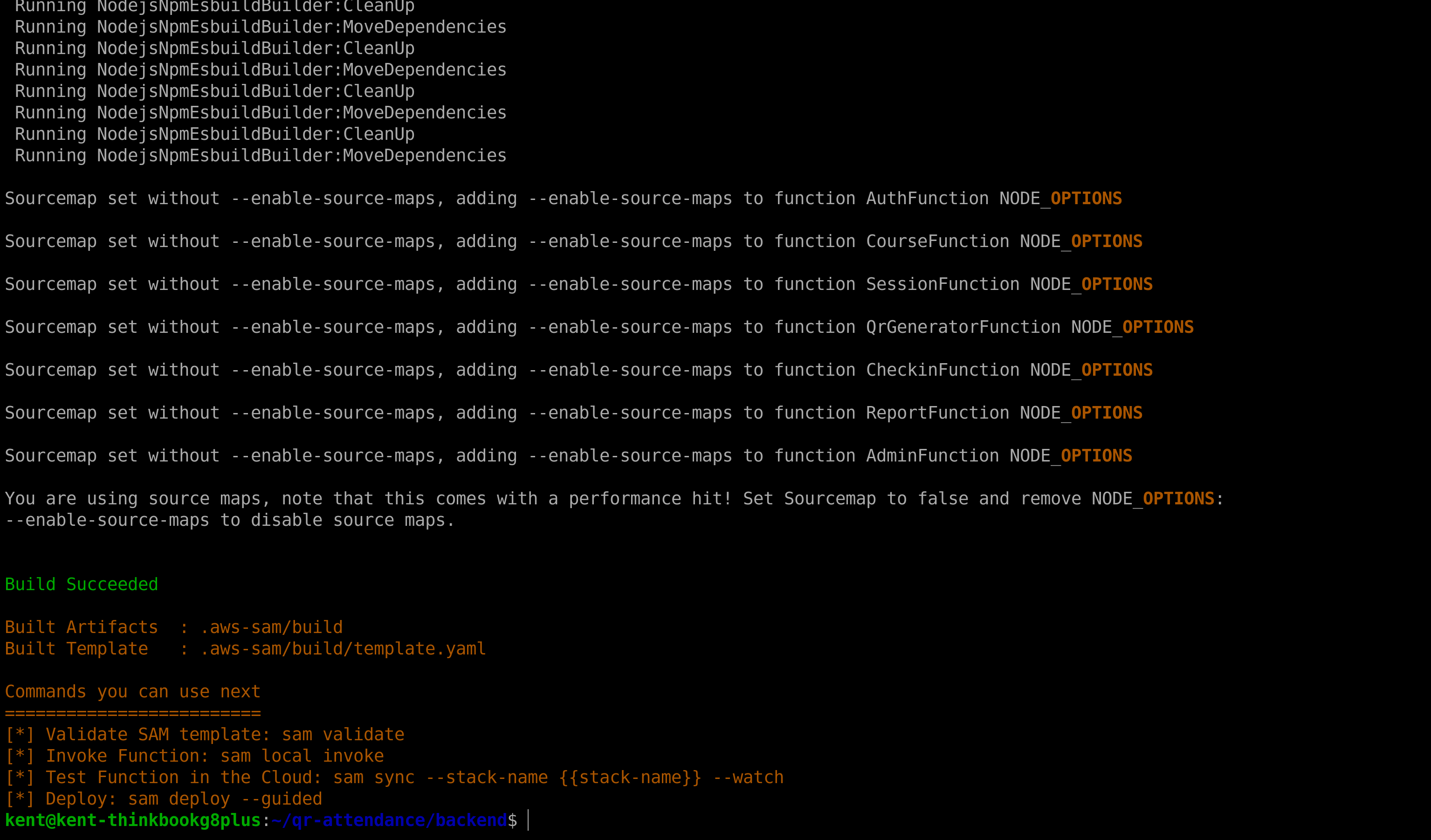Click the Built Template template.yaml path
1431x840 pixels.
343,648
